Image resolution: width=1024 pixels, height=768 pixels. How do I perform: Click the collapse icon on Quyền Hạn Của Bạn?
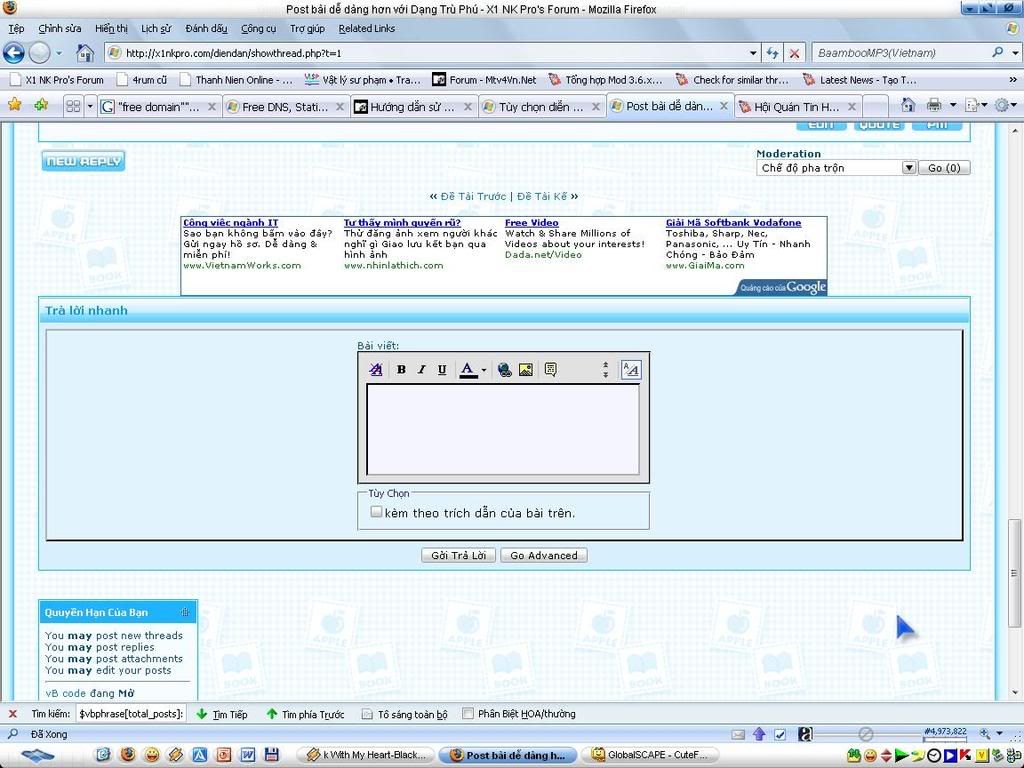[x=185, y=612]
